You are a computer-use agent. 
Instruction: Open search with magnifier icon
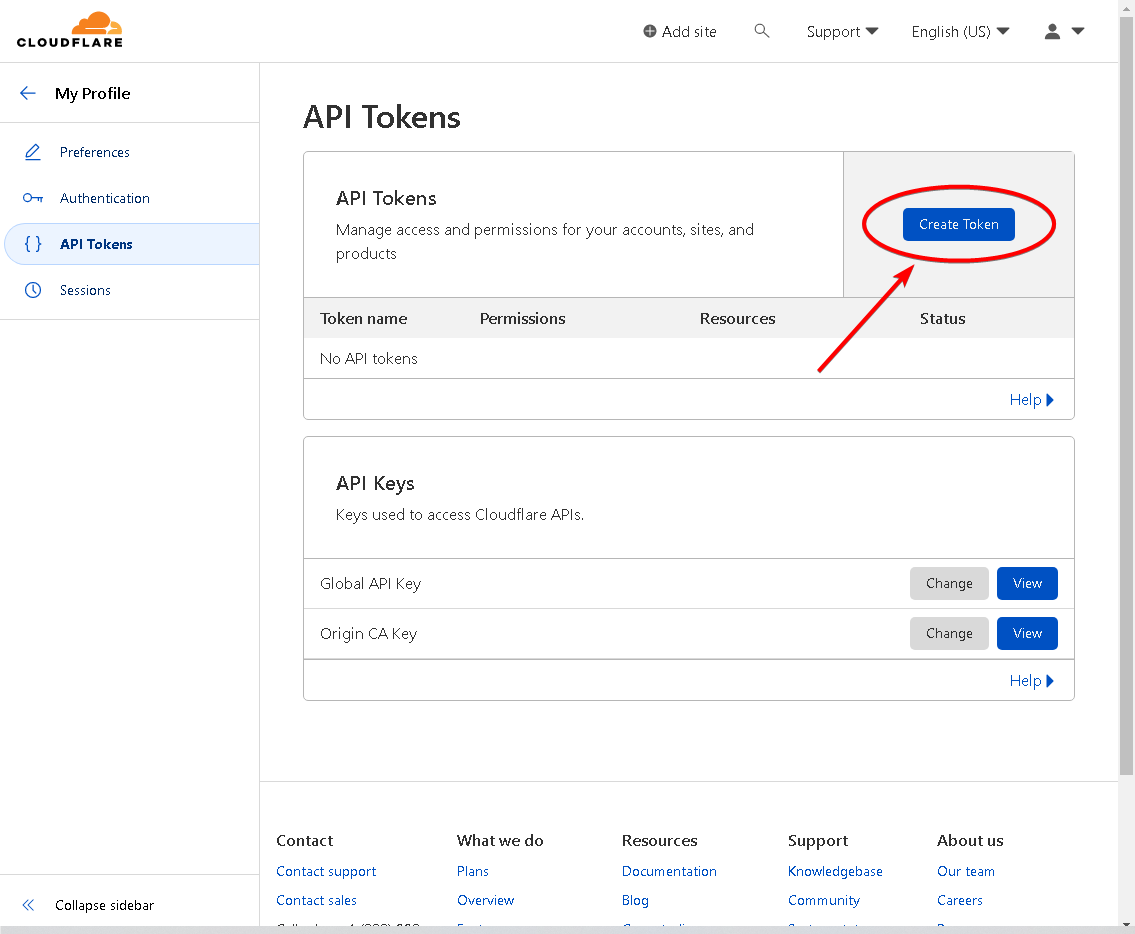pos(761,30)
